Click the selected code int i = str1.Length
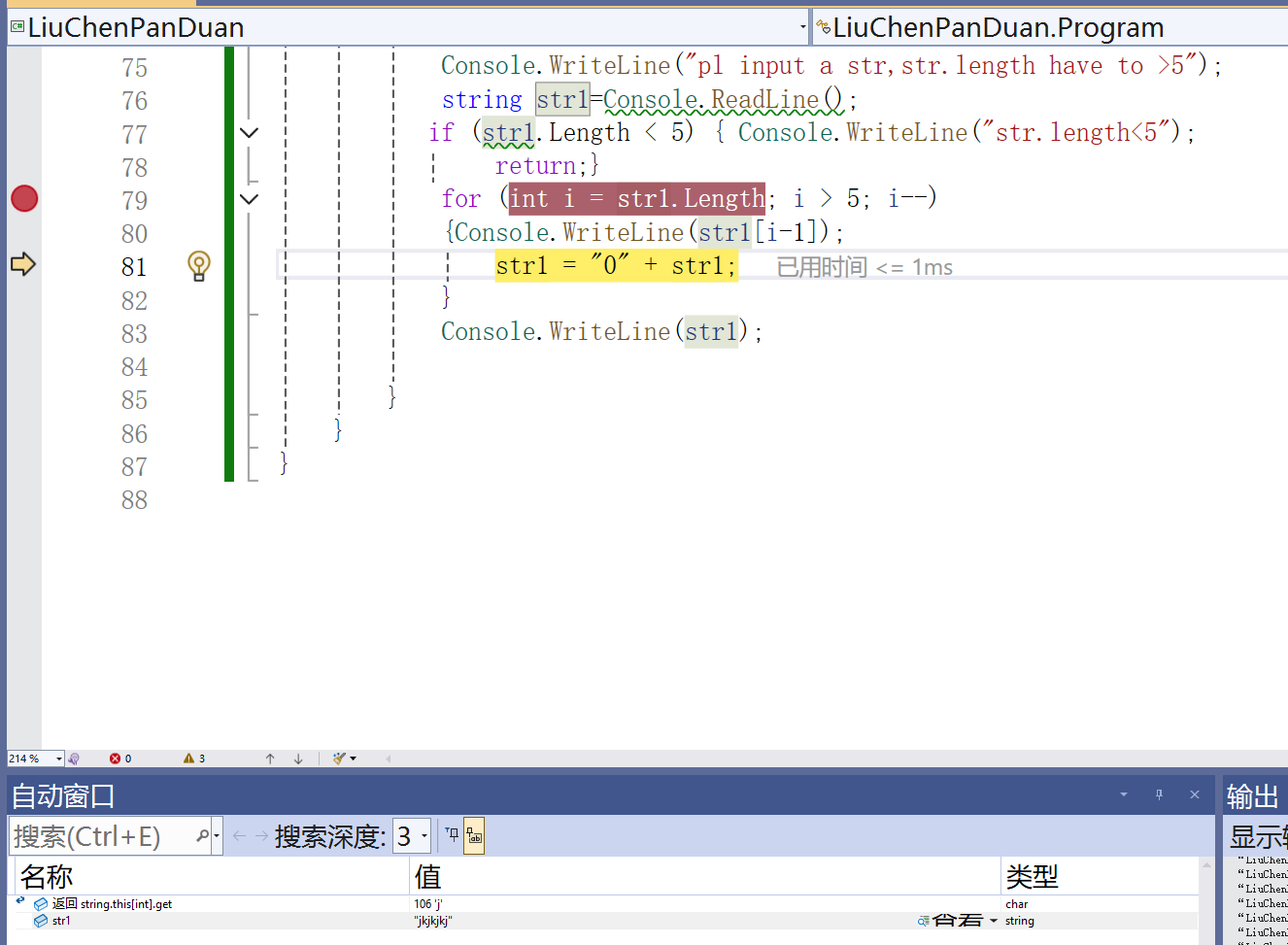The width and height of the screenshot is (1288, 945). coord(637,199)
